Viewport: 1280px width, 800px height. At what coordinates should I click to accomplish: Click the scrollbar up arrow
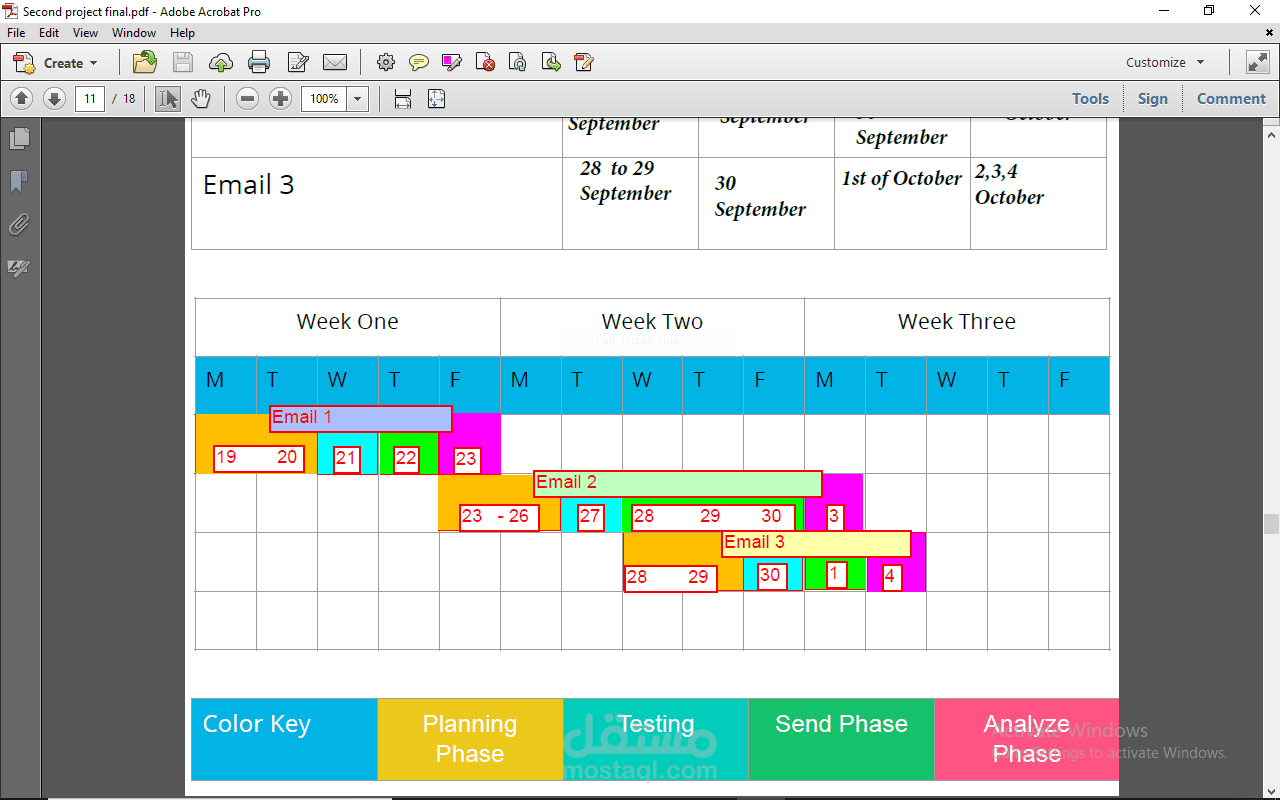pos(1271,133)
